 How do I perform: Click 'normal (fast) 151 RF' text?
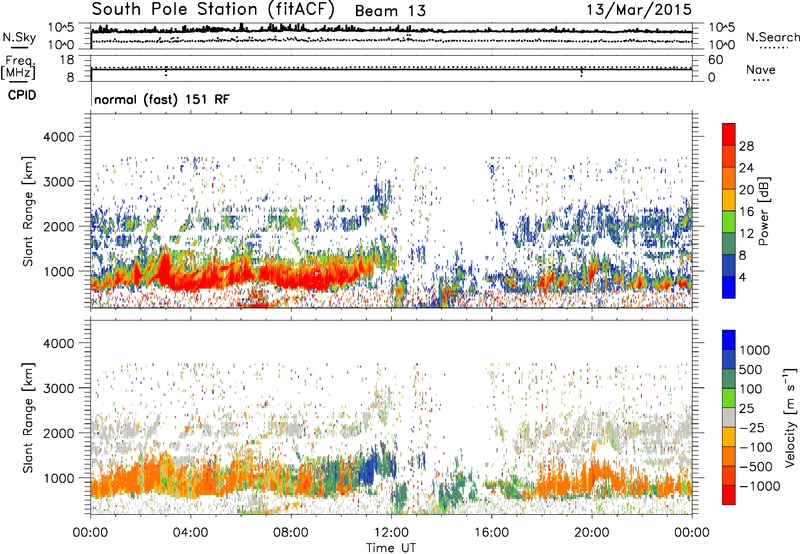[x=162, y=99]
